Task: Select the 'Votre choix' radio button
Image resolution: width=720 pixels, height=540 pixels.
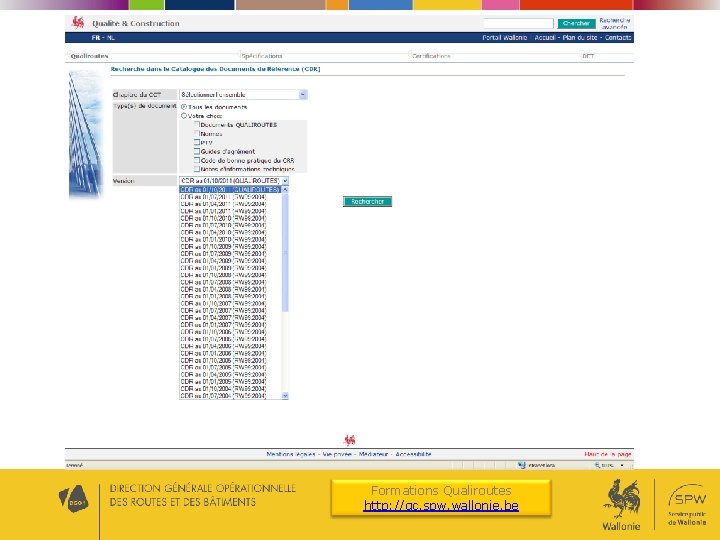Action: [x=184, y=116]
